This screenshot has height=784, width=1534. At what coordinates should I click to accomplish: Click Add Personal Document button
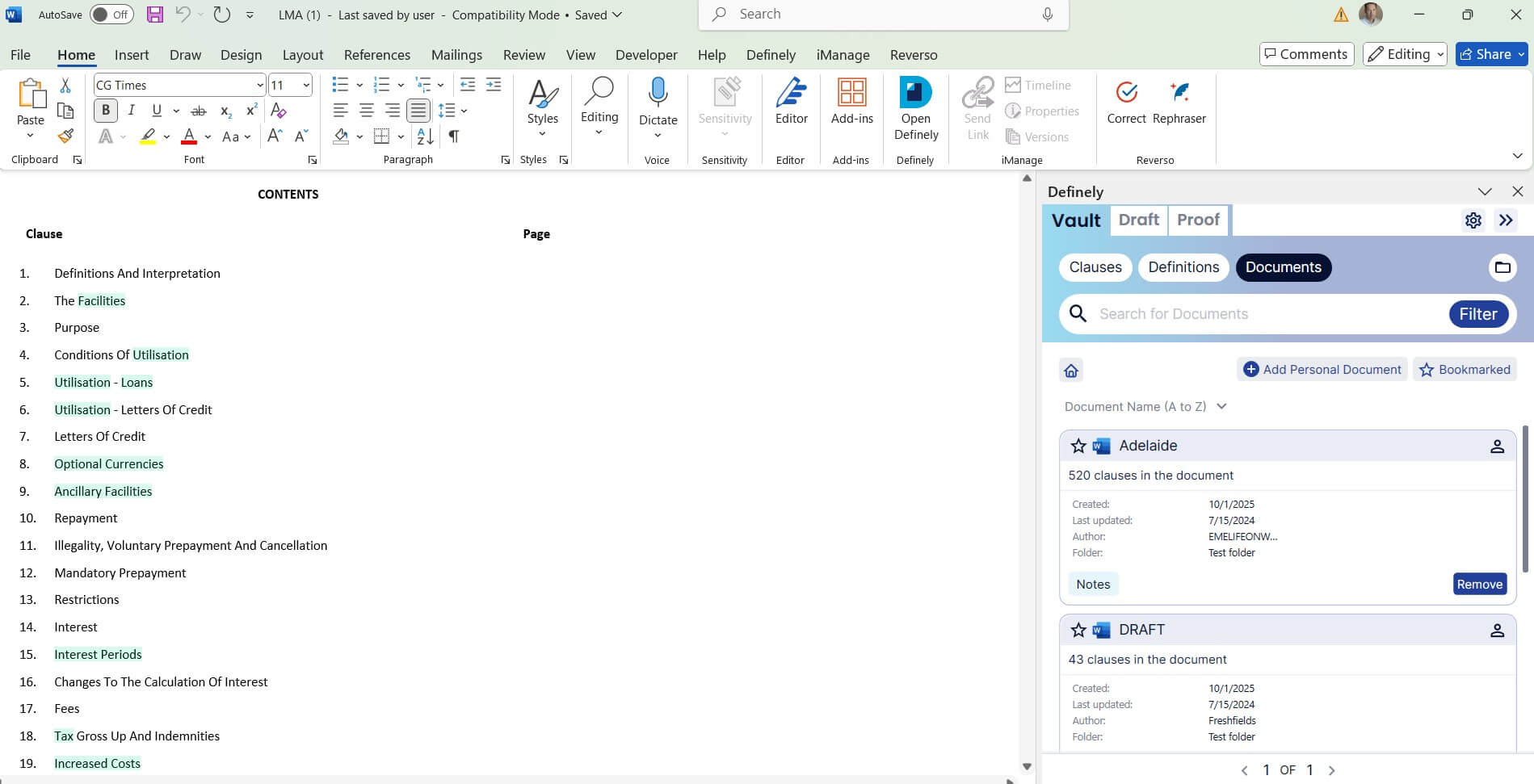[x=1322, y=370]
